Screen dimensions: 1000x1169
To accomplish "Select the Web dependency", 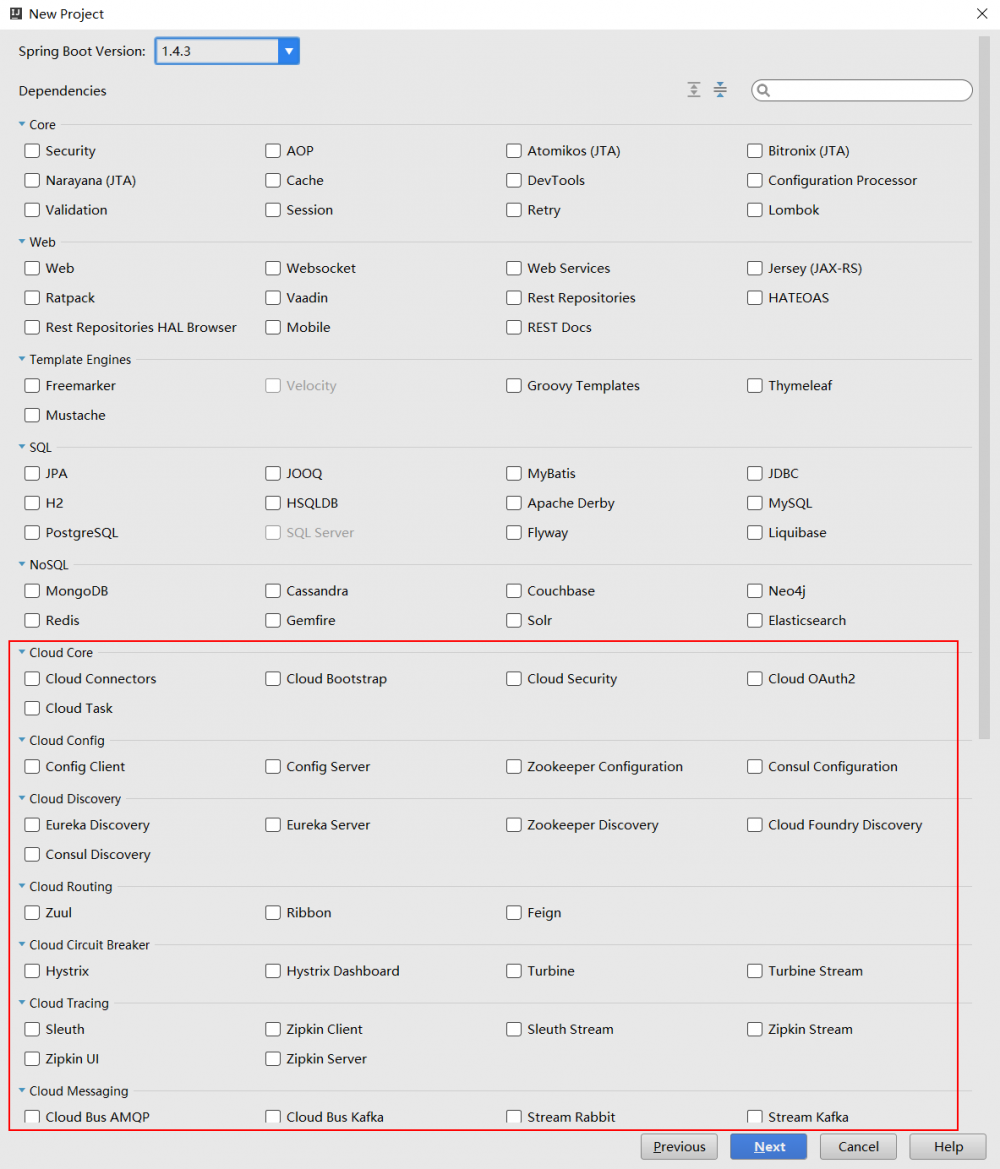I will [x=31, y=268].
